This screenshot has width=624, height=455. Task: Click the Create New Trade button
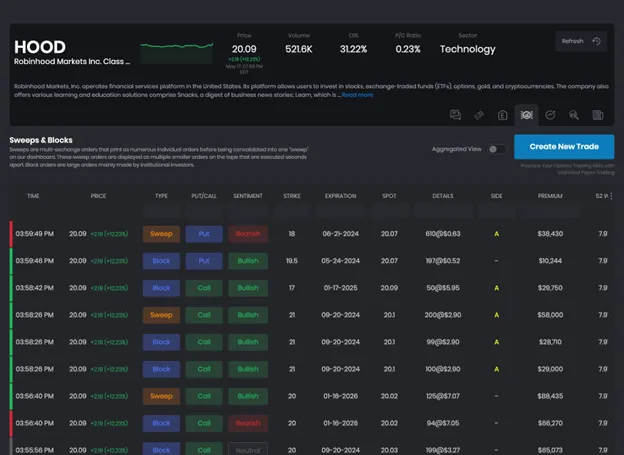564,146
